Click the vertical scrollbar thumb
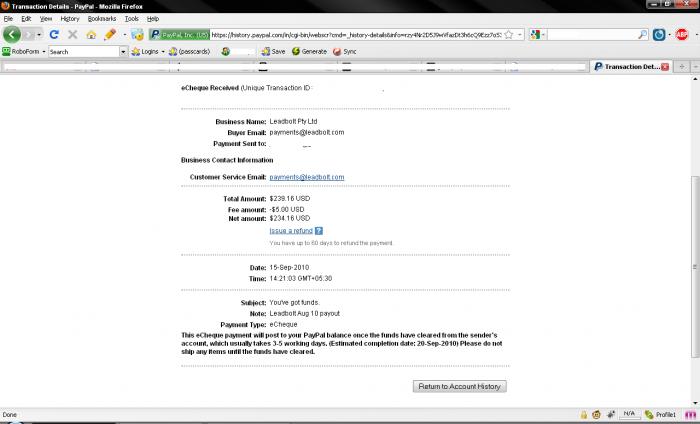700x424 pixels. click(x=696, y=266)
